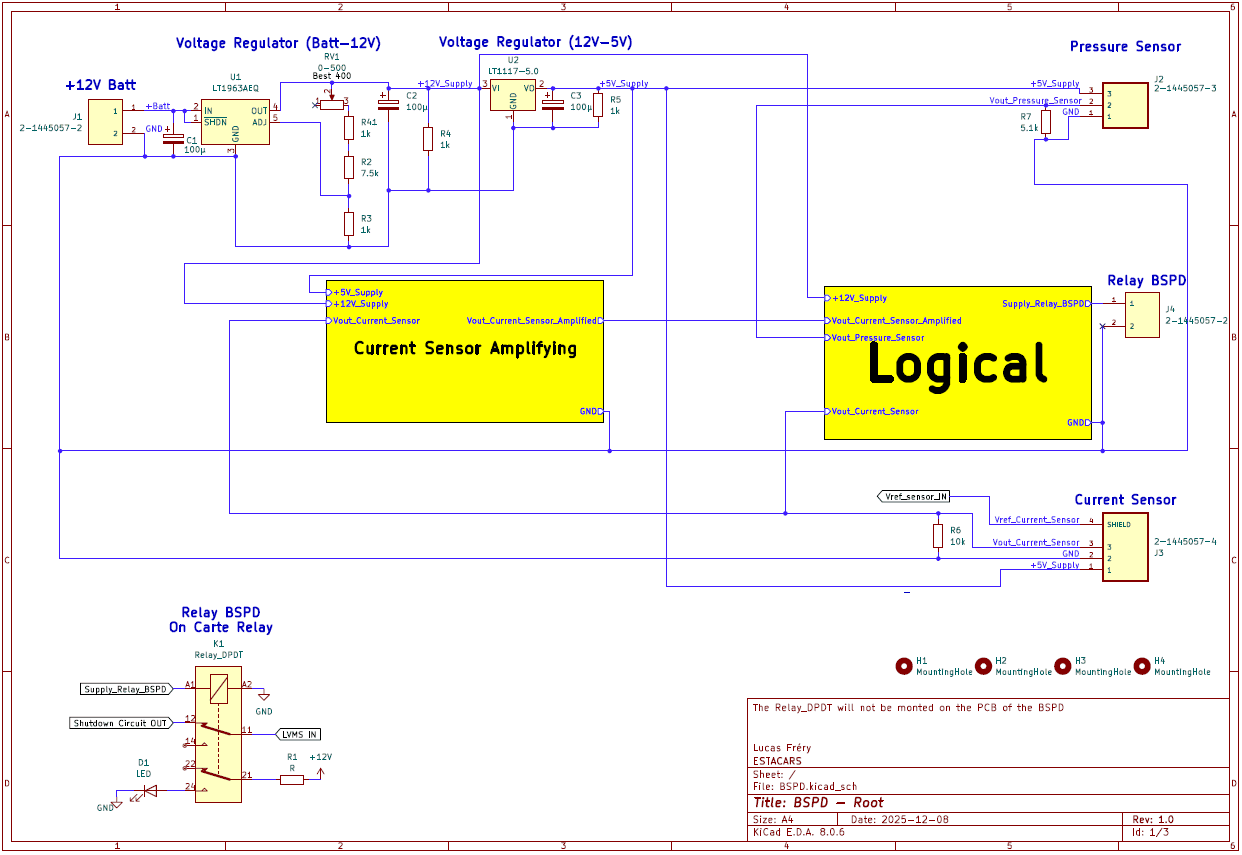The image size is (1242, 855).
Task: Click mounting hole H4
Action: [1142, 665]
